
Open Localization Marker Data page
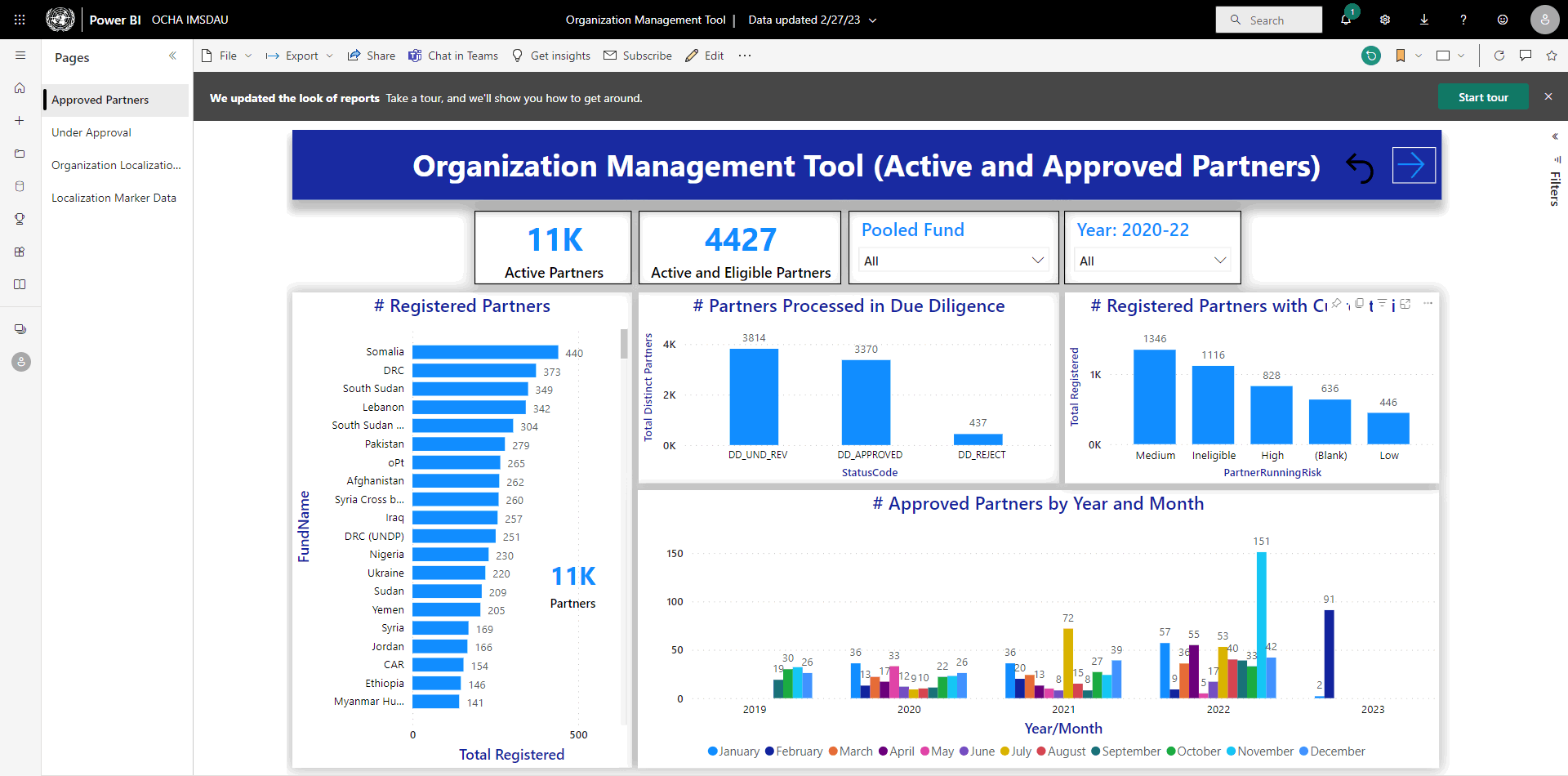116,198
